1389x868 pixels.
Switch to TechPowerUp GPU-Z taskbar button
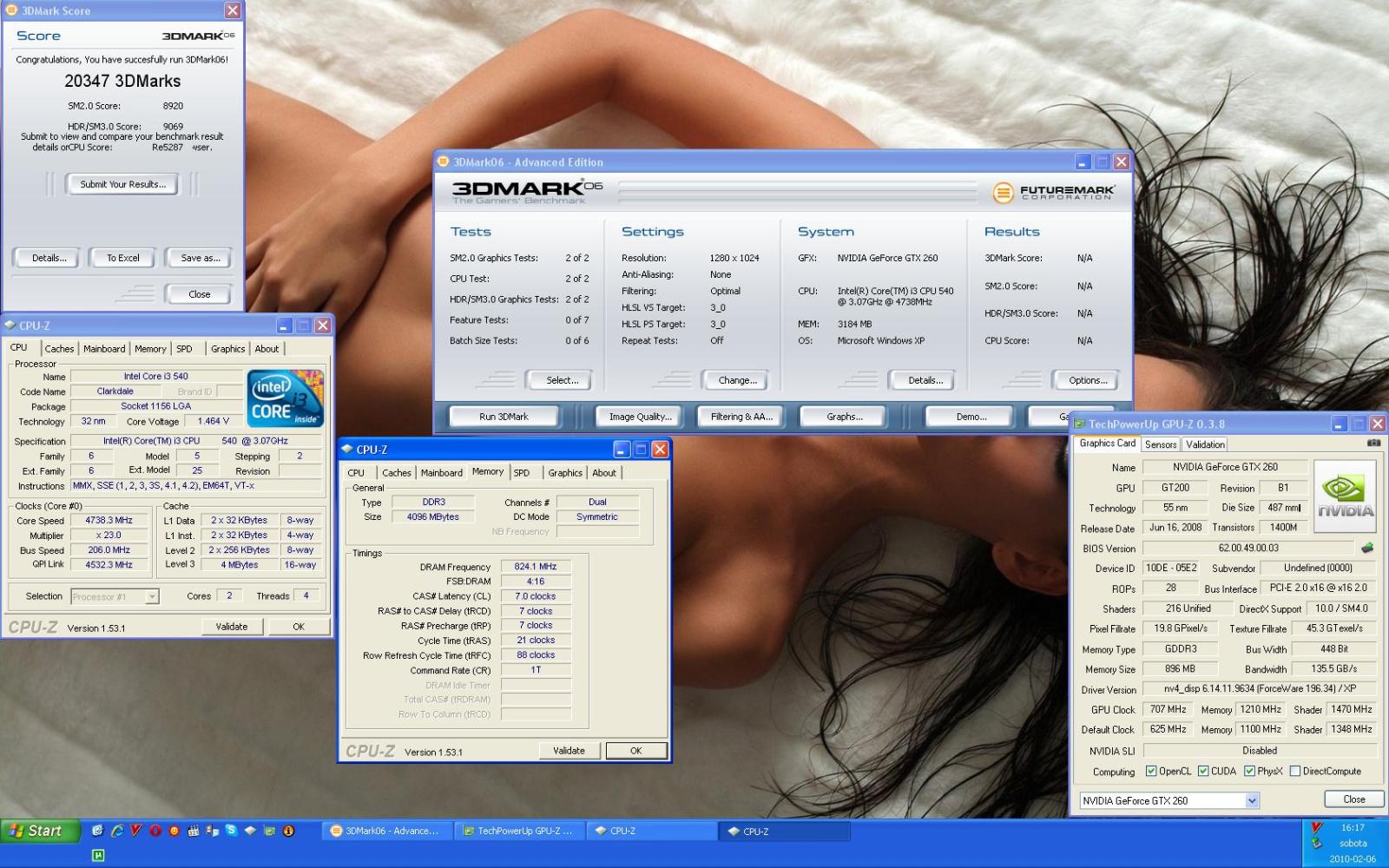tap(517, 831)
